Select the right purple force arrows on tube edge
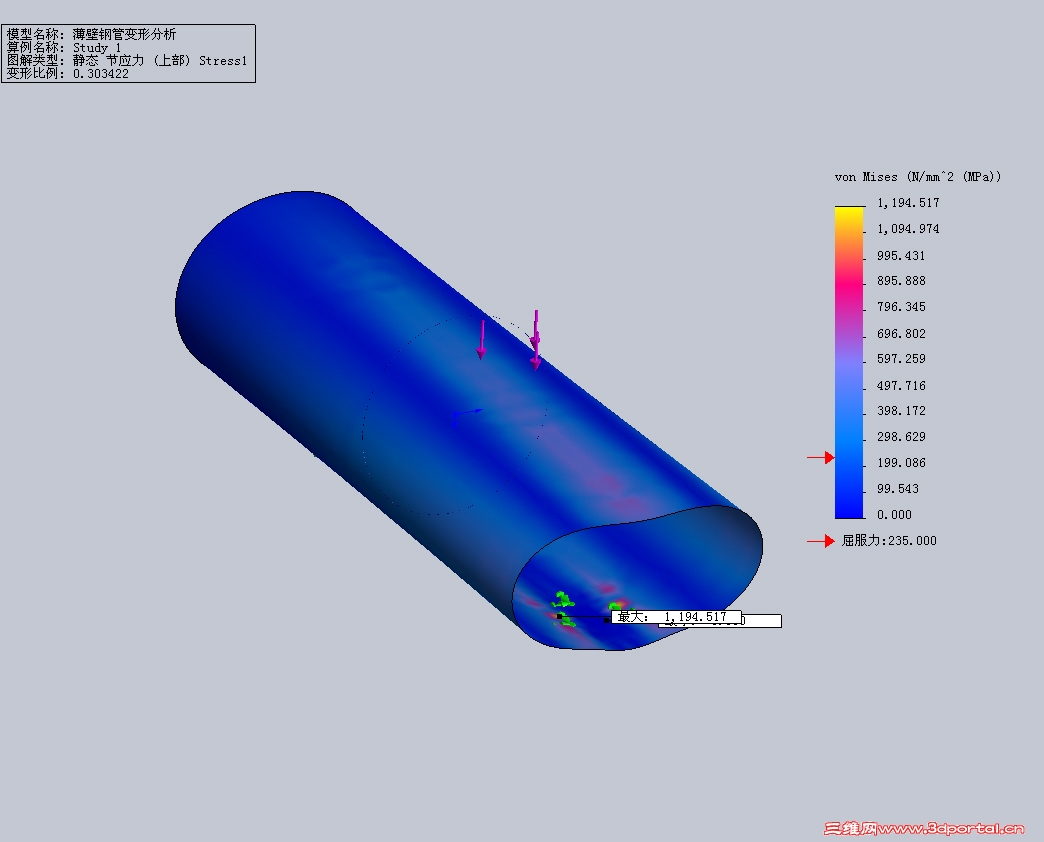Viewport: 1044px width, 842px height. (535, 340)
